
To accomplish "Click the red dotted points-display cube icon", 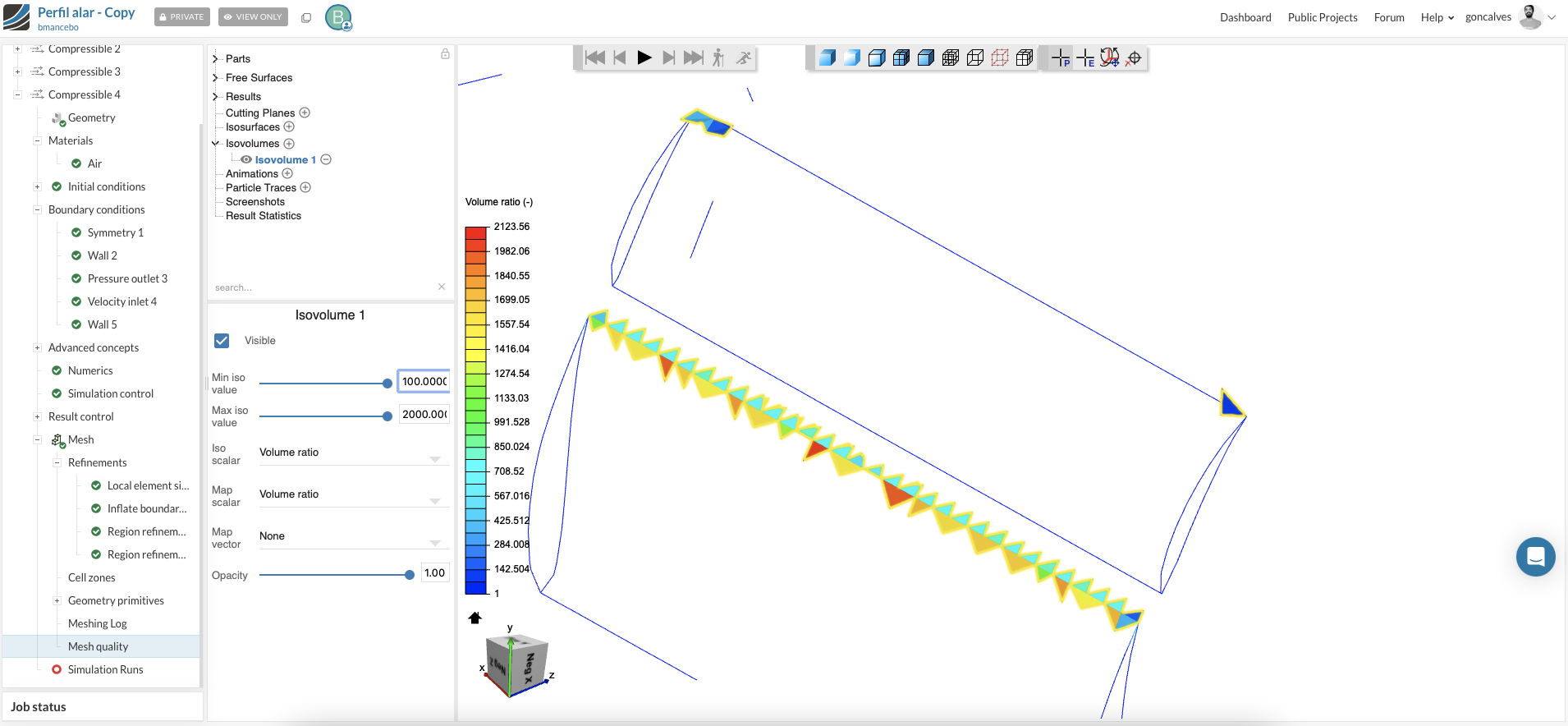I will [x=999, y=57].
